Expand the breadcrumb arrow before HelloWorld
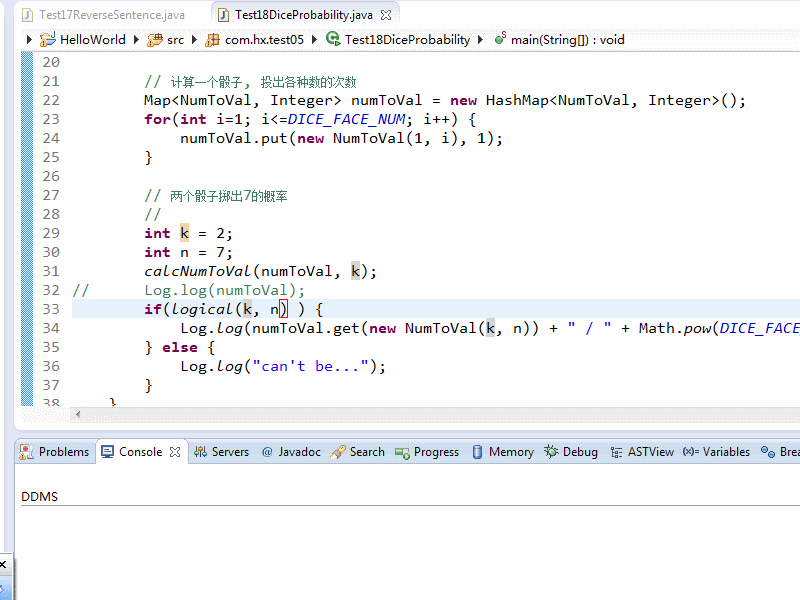This screenshot has width=800, height=600. pyautogui.click(x=29, y=39)
